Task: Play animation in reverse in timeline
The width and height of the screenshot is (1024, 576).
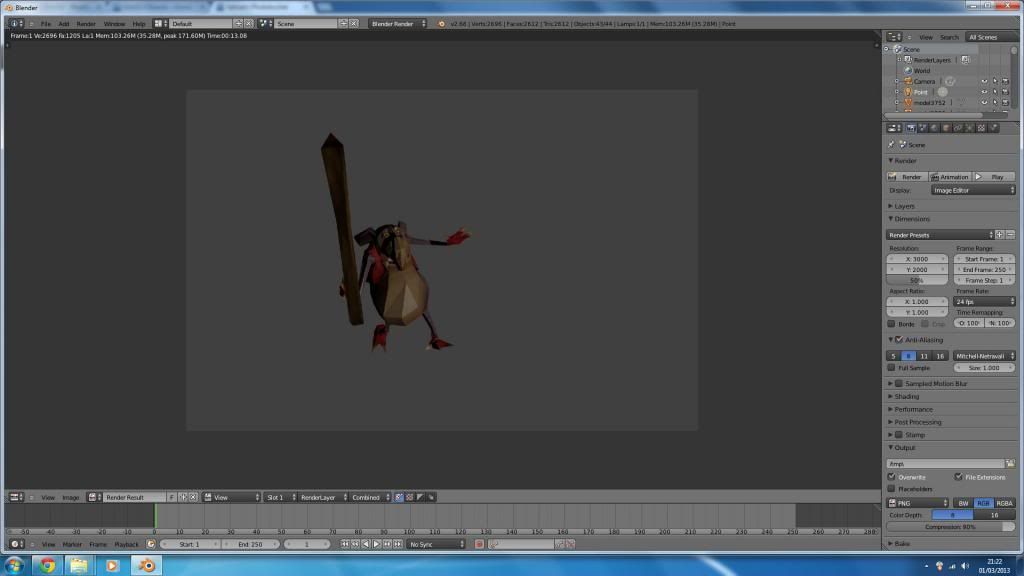Action: (x=366, y=544)
